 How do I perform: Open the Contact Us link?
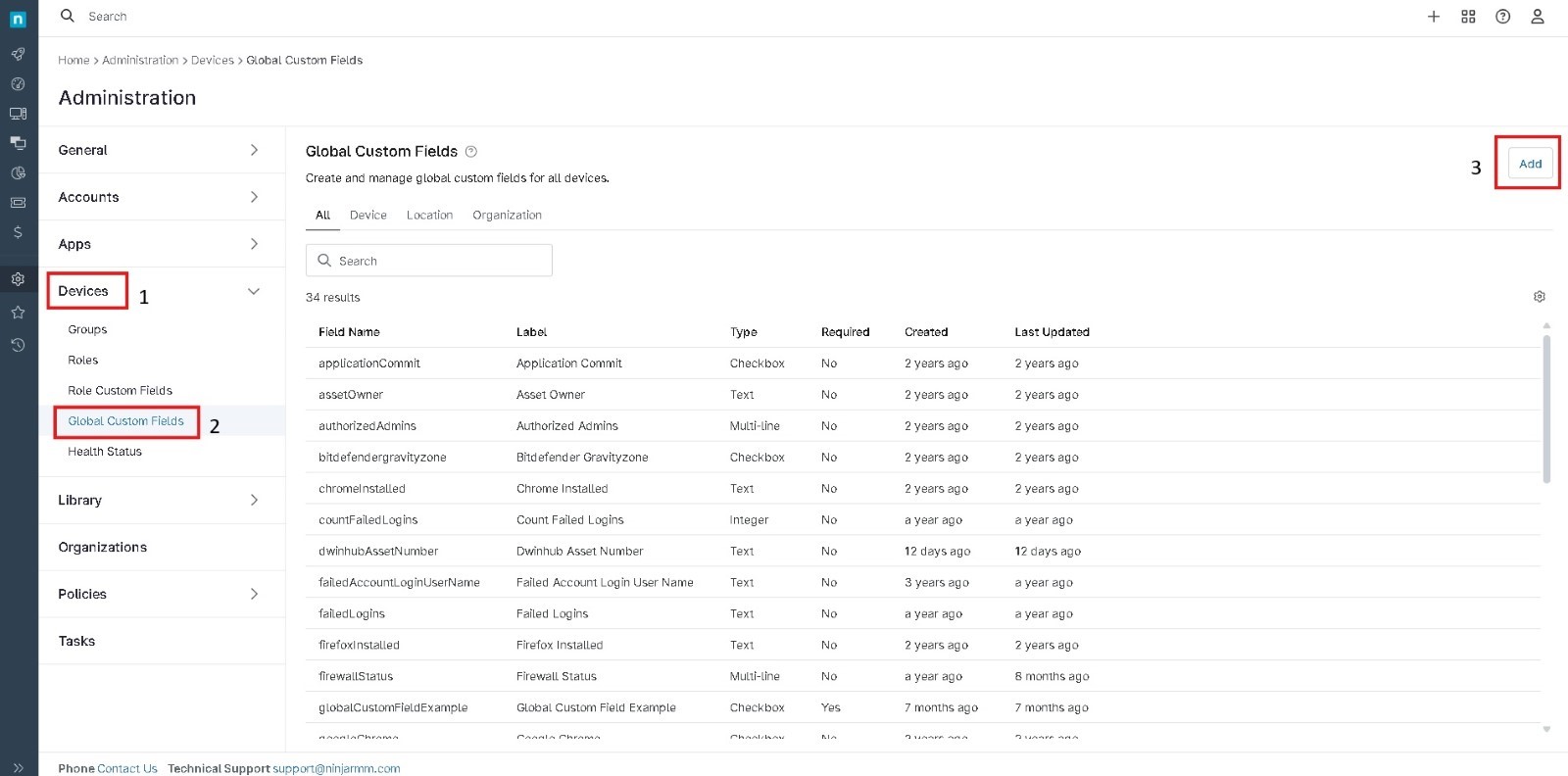pos(127,769)
